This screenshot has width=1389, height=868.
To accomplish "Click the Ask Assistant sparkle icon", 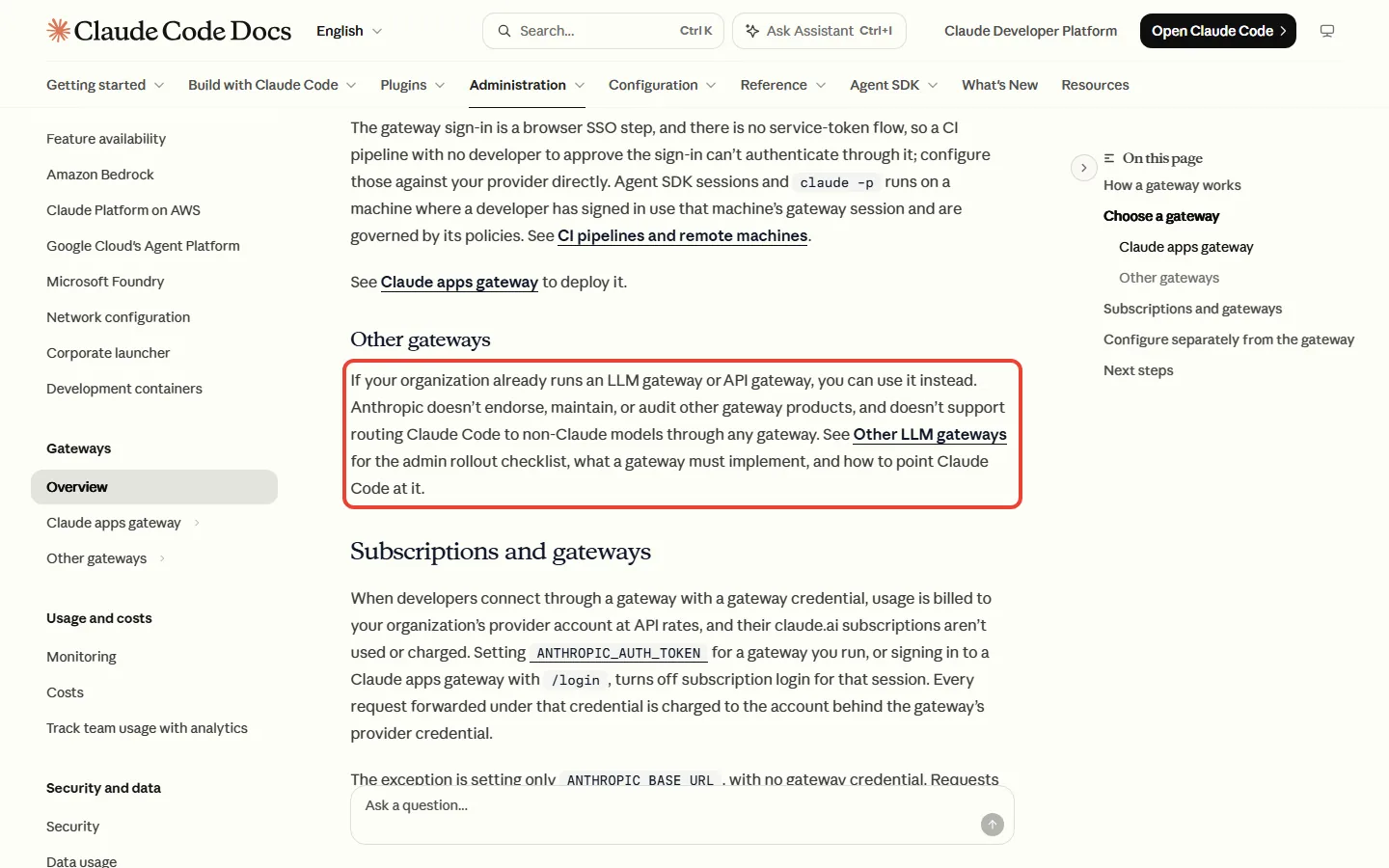I will coord(752,31).
